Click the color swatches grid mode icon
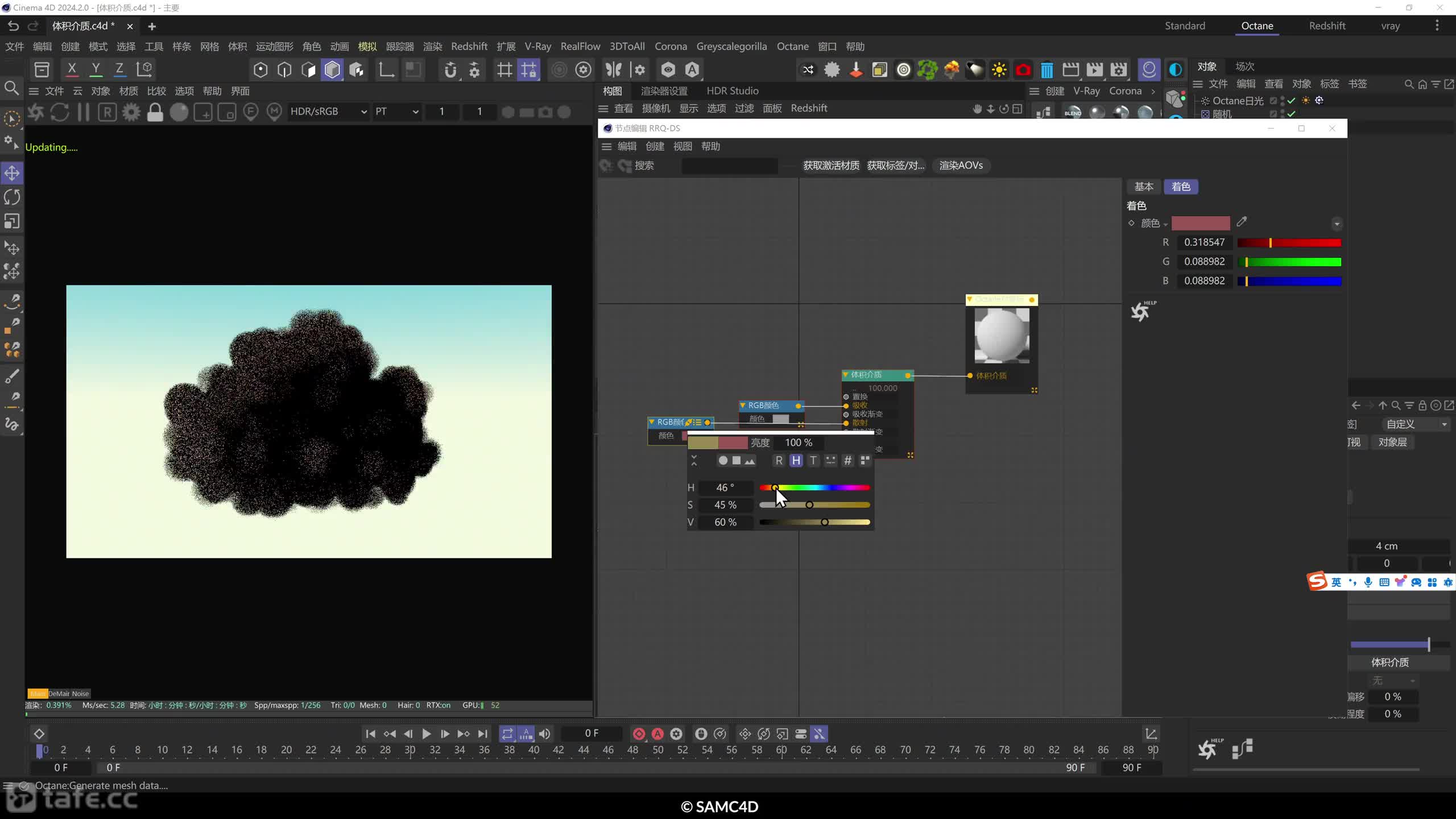This screenshot has height=819, width=1456. pos(865,461)
